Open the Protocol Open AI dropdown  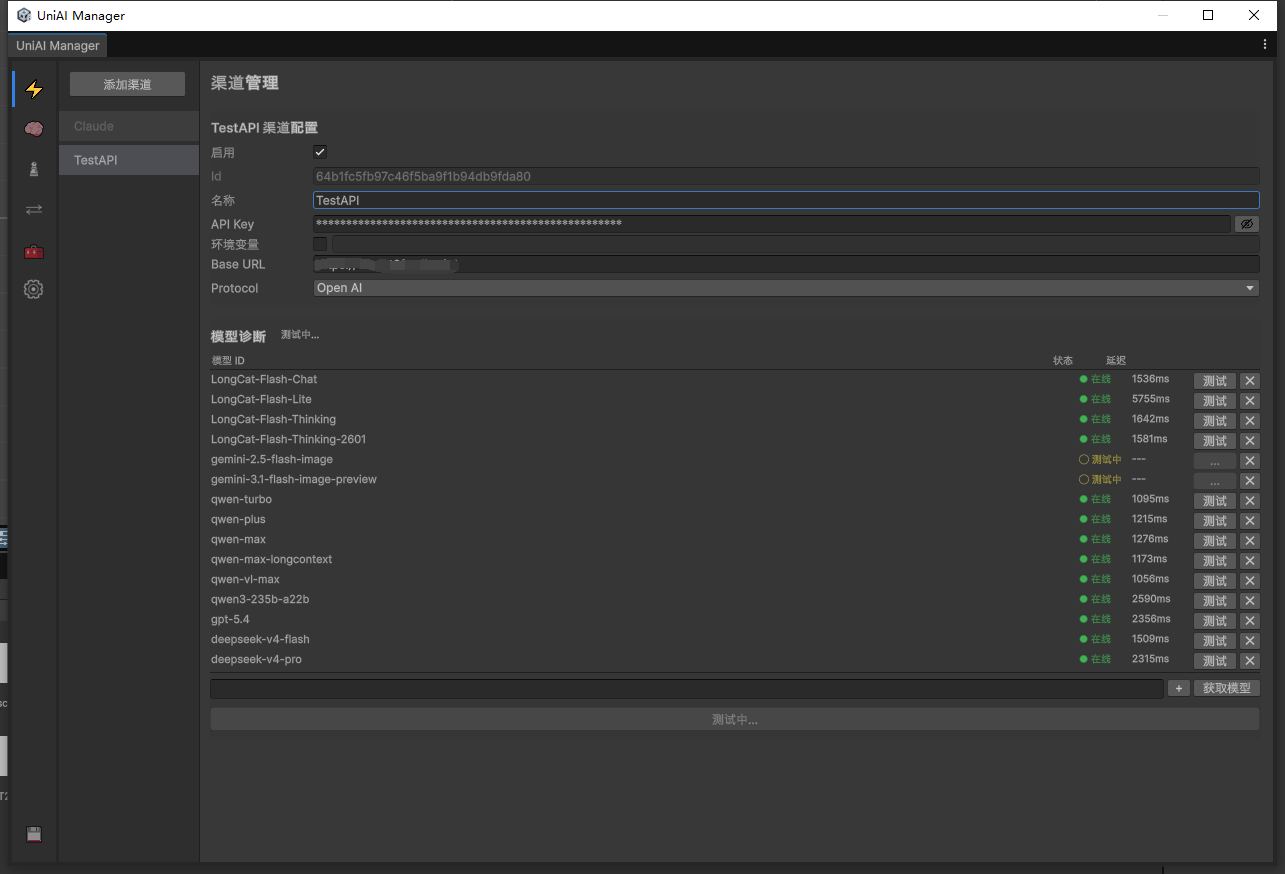click(786, 288)
